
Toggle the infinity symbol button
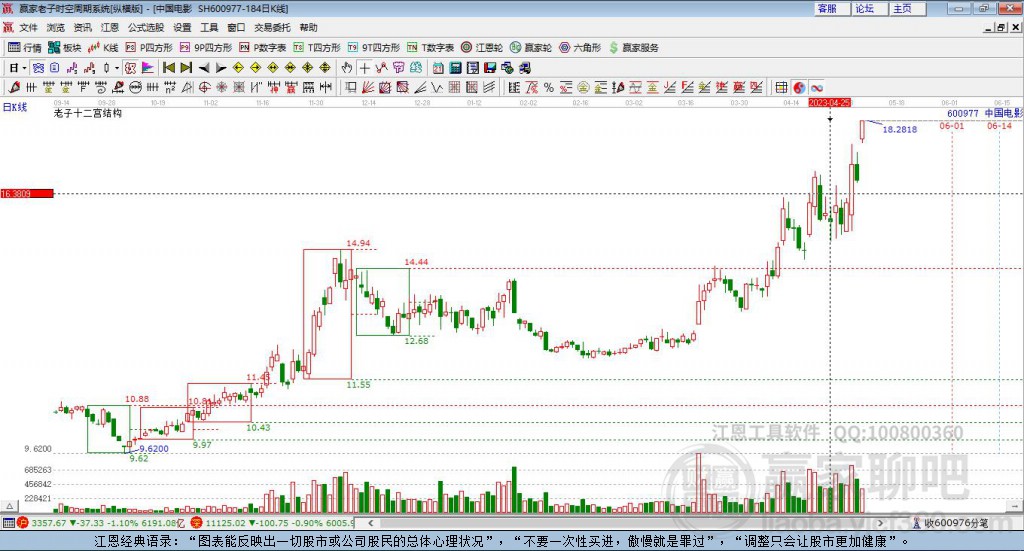(816, 87)
